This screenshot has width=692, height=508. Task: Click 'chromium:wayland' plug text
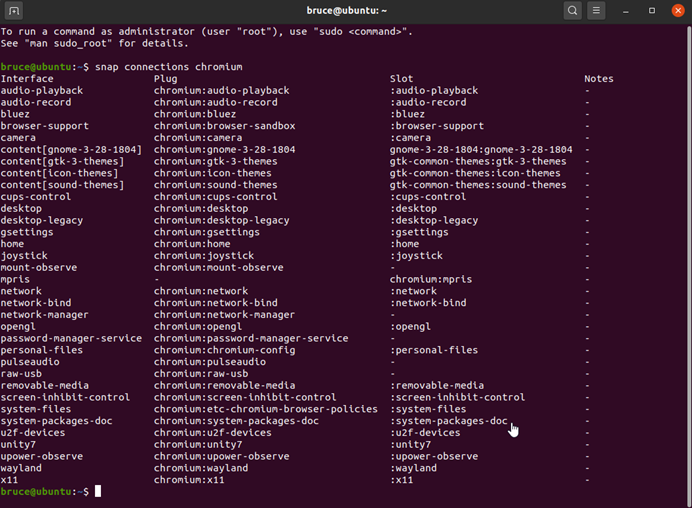(201, 468)
